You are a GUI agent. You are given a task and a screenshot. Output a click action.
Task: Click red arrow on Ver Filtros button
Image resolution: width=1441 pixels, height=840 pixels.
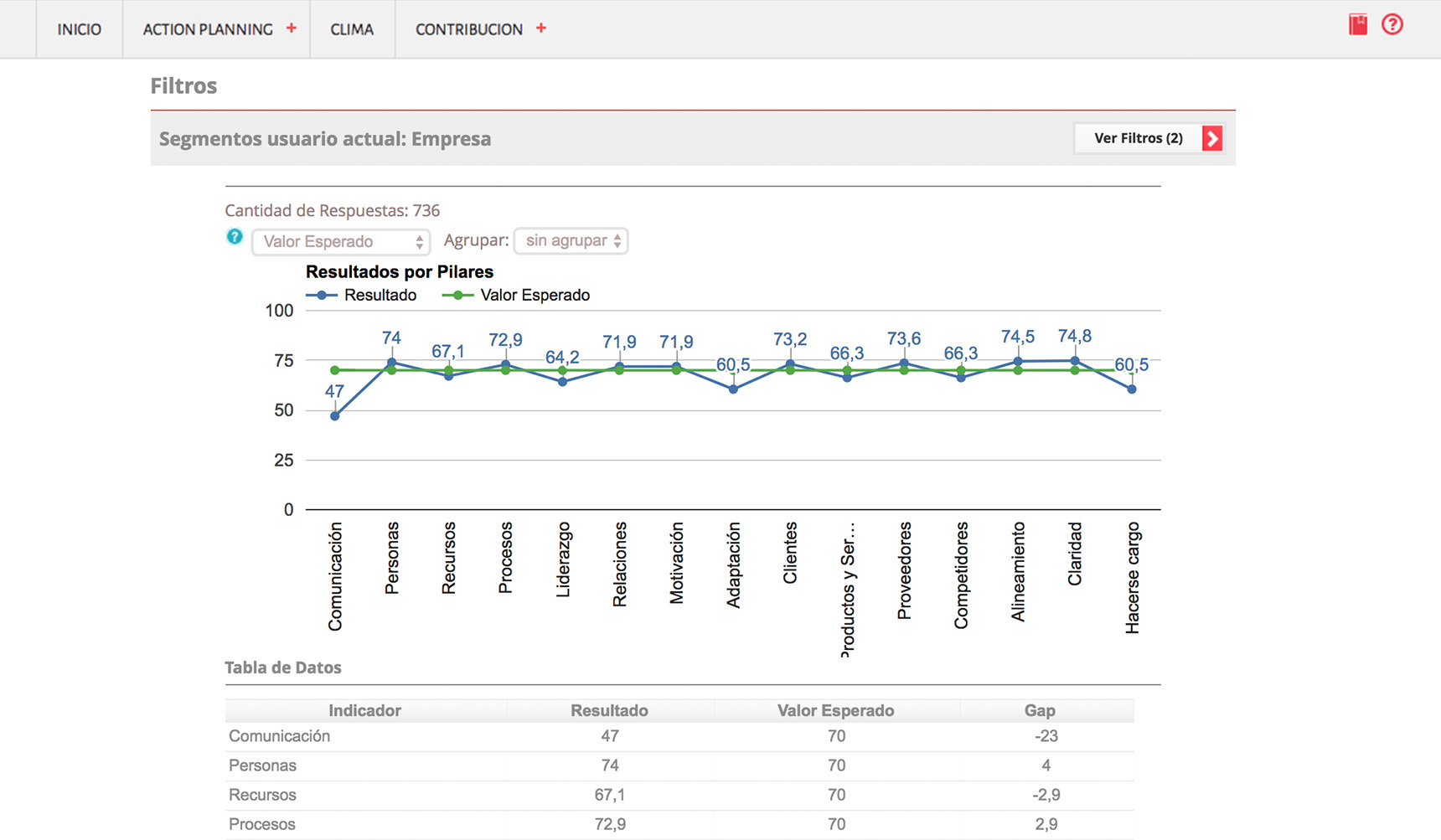point(1212,138)
